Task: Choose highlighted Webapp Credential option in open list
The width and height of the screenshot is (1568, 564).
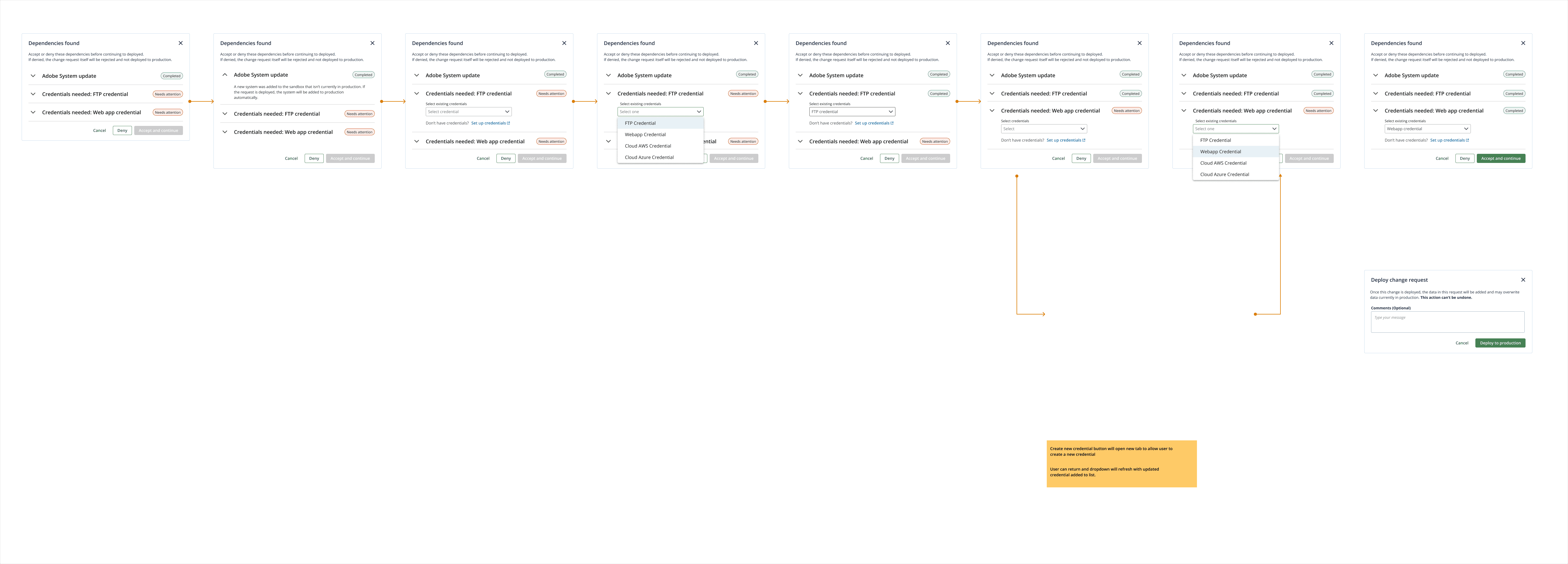Action: (x=1235, y=152)
